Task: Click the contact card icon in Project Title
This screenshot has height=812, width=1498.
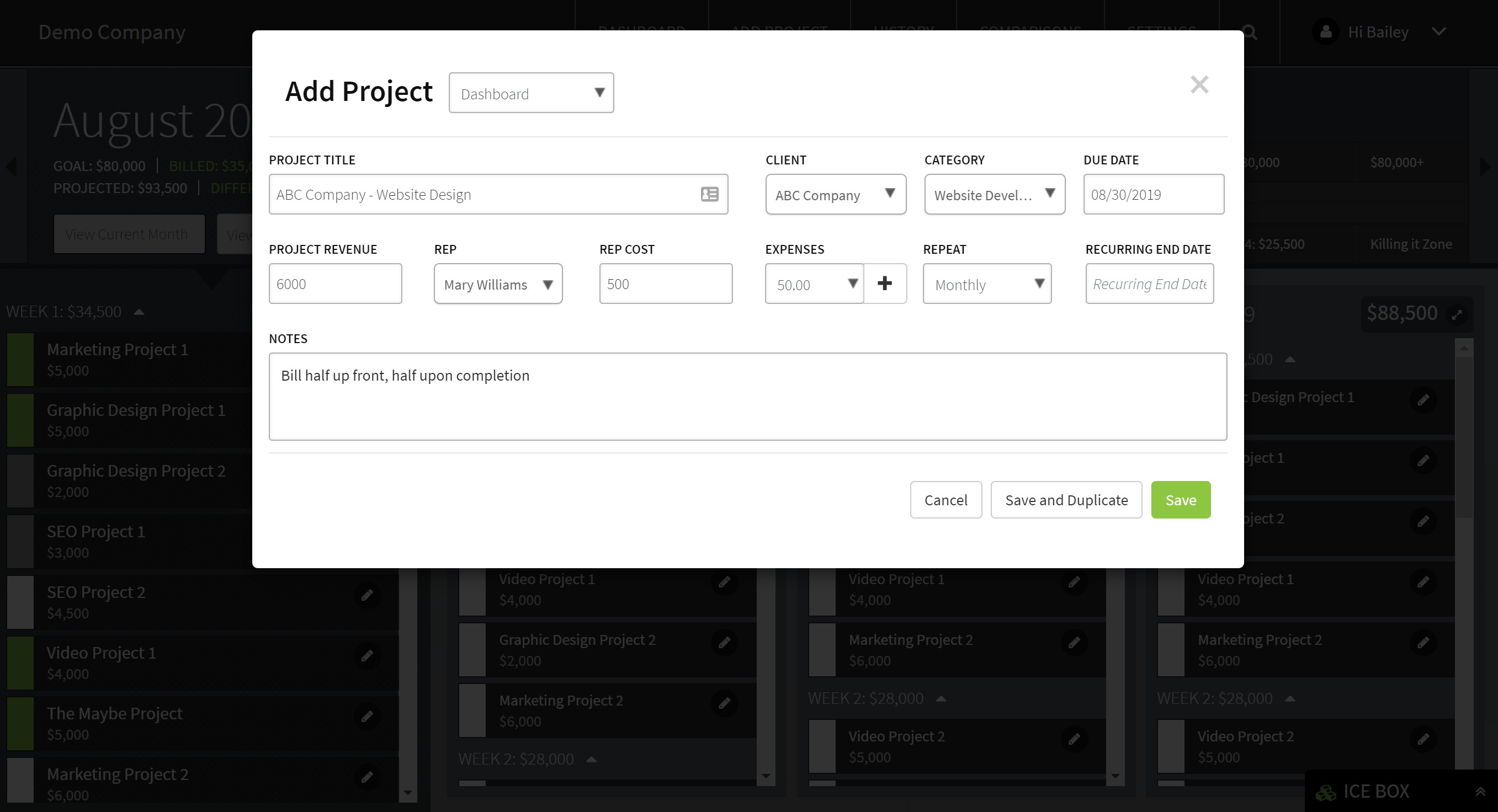Action: (709, 194)
